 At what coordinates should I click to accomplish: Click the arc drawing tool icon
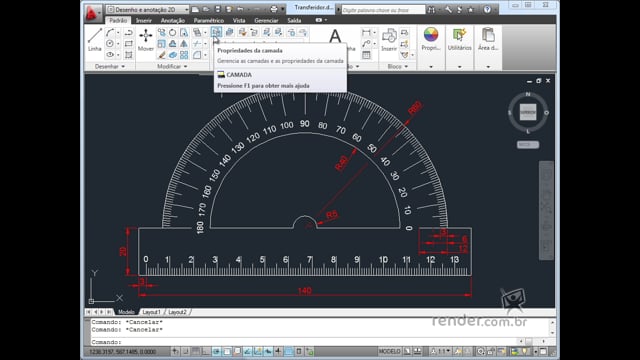click(x=110, y=33)
